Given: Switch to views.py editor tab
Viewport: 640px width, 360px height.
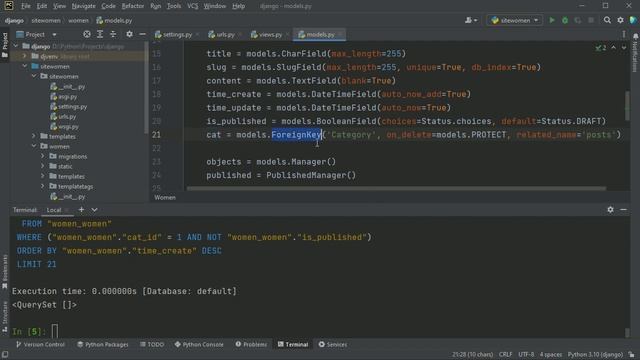Looking at the screenshot, I should [x=270, y=35].
